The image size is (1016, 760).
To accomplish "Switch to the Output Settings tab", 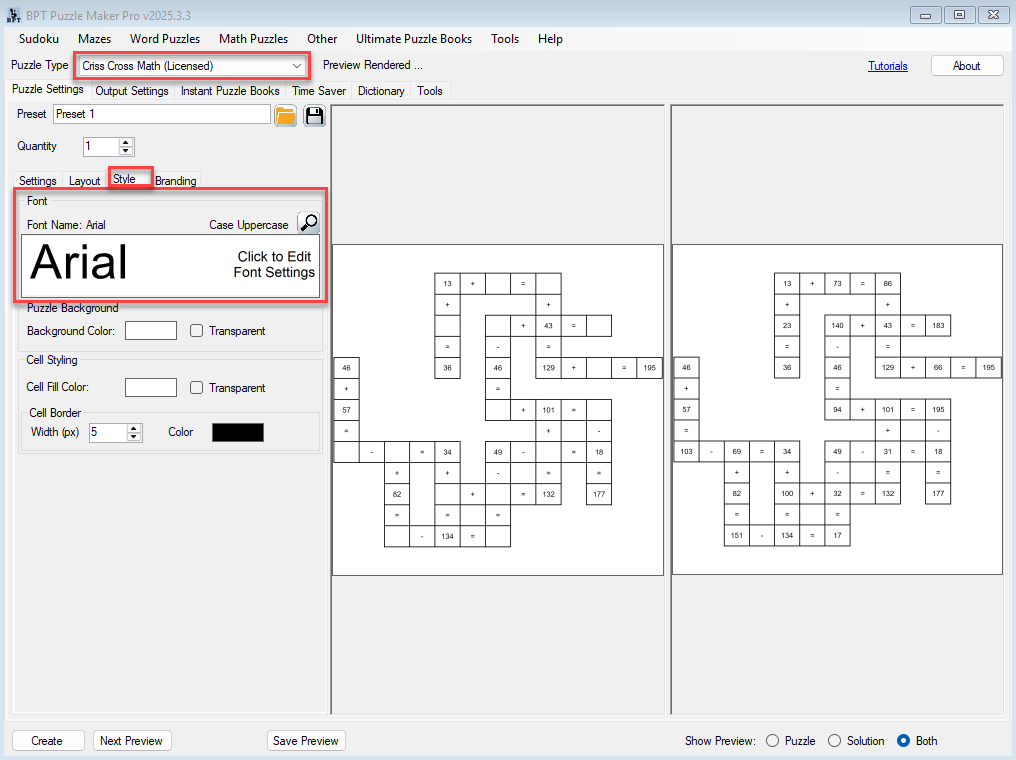I will (x=132, y=91).
